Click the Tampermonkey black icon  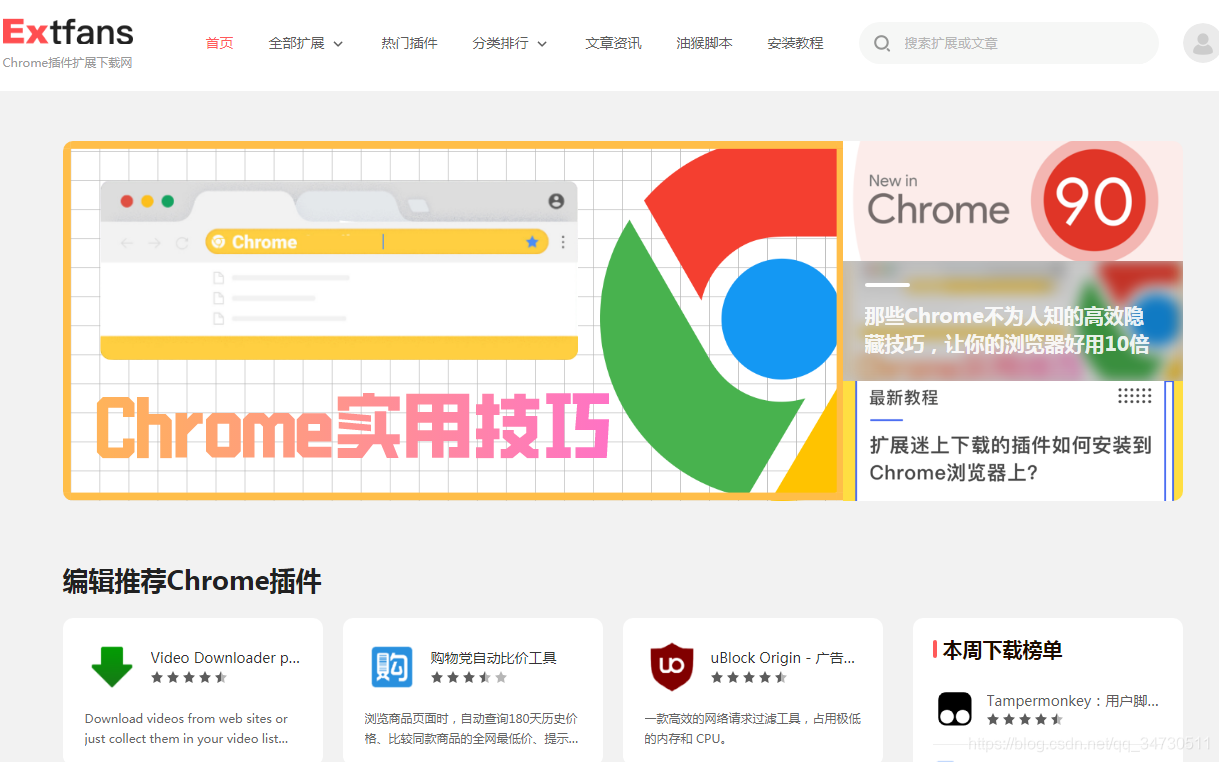point(955,709)
